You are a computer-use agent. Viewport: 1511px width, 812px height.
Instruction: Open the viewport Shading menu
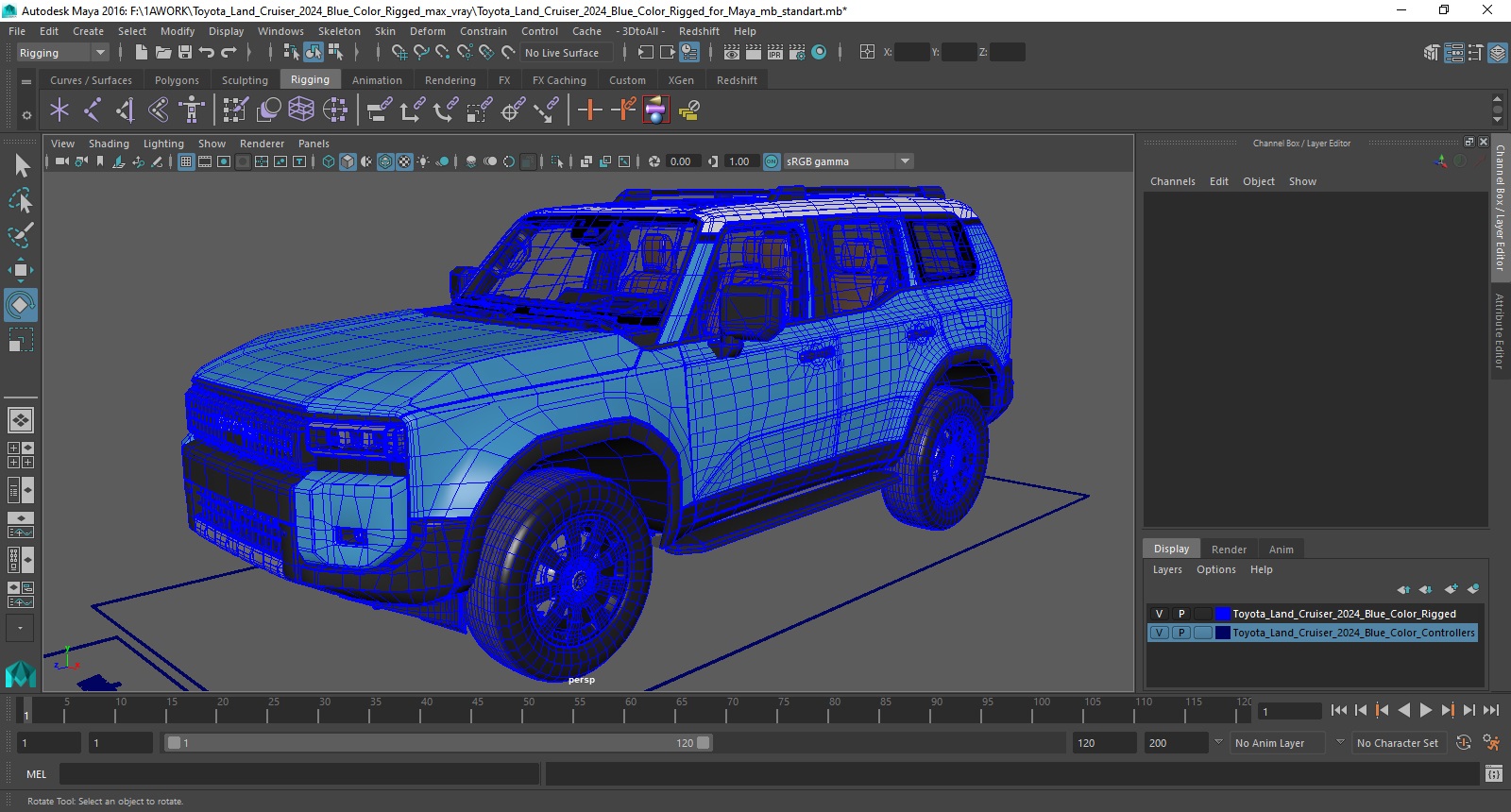click(x=109, y=144)
